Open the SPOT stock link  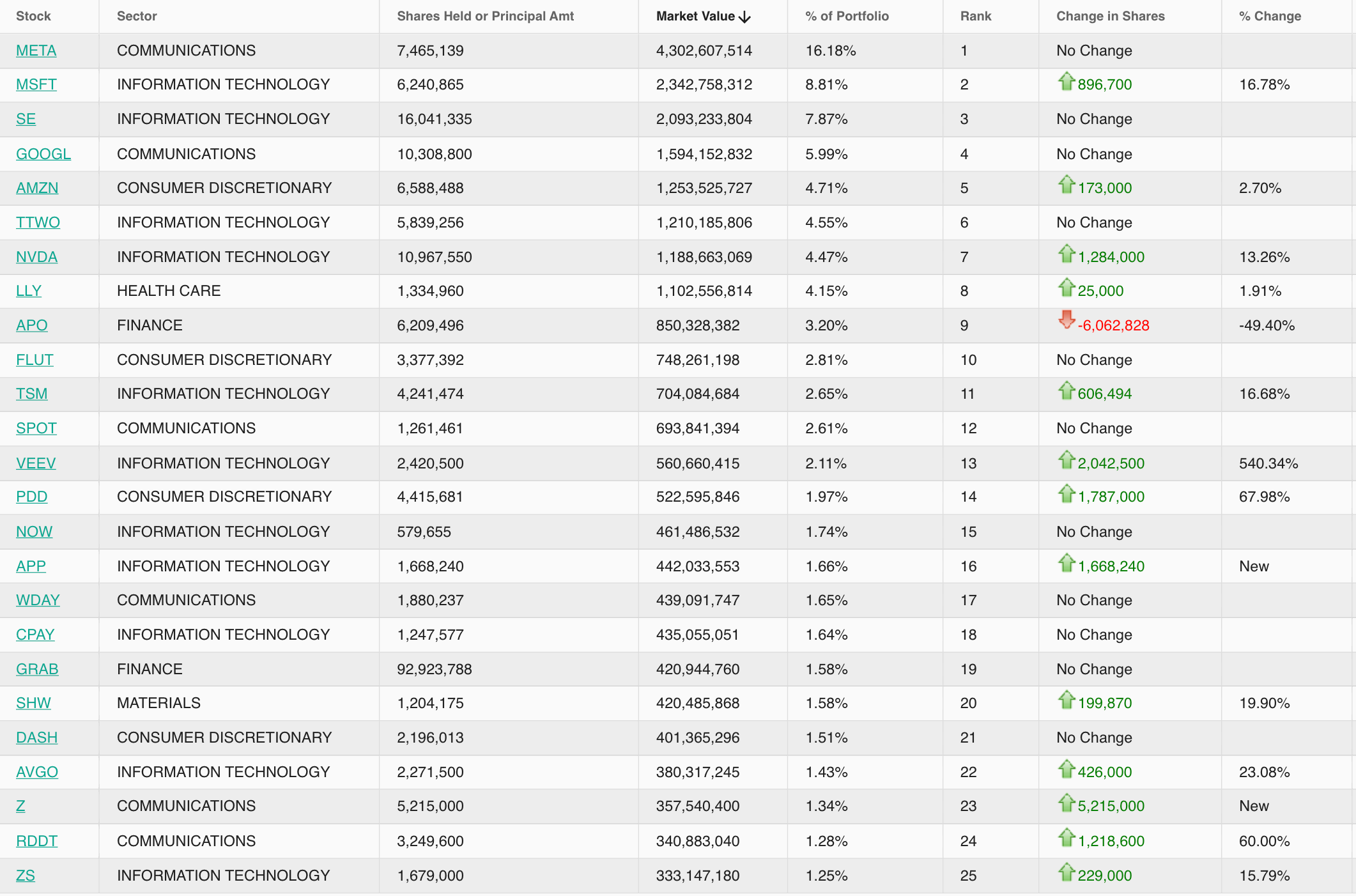click(36, 428)
